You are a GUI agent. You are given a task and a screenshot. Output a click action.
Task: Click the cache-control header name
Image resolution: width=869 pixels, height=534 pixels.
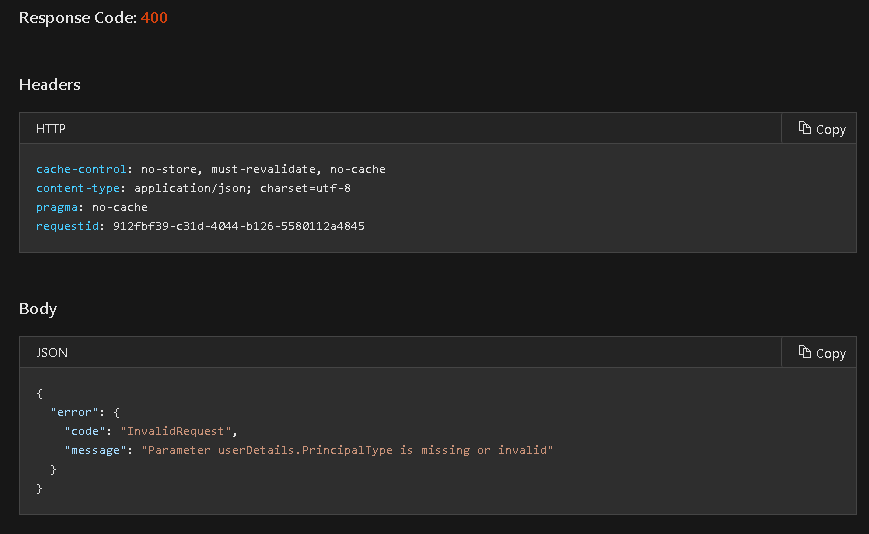pos(81,169)
